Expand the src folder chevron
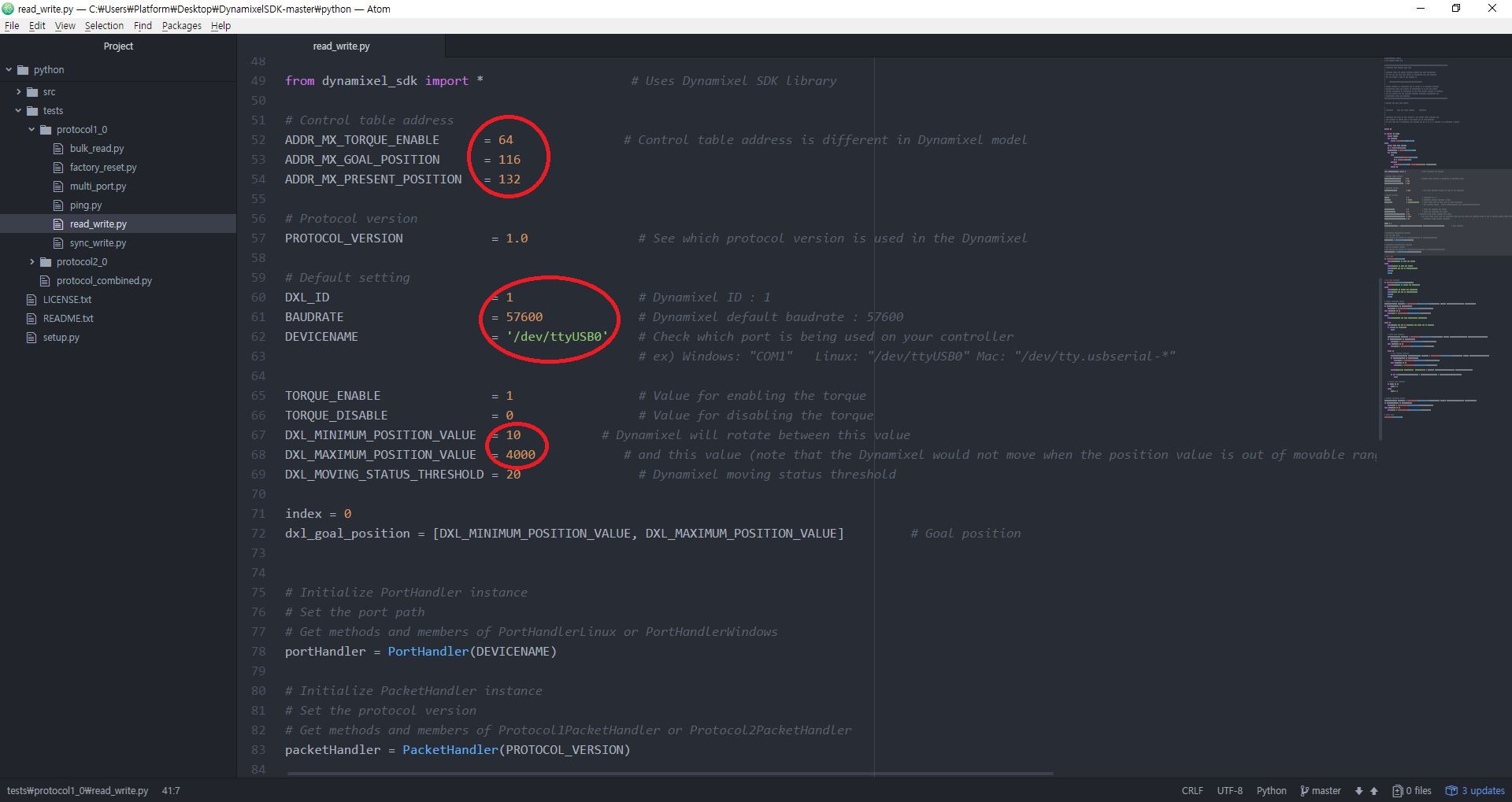This screenshot has width=1512, height=802. (x=19, y=92)
